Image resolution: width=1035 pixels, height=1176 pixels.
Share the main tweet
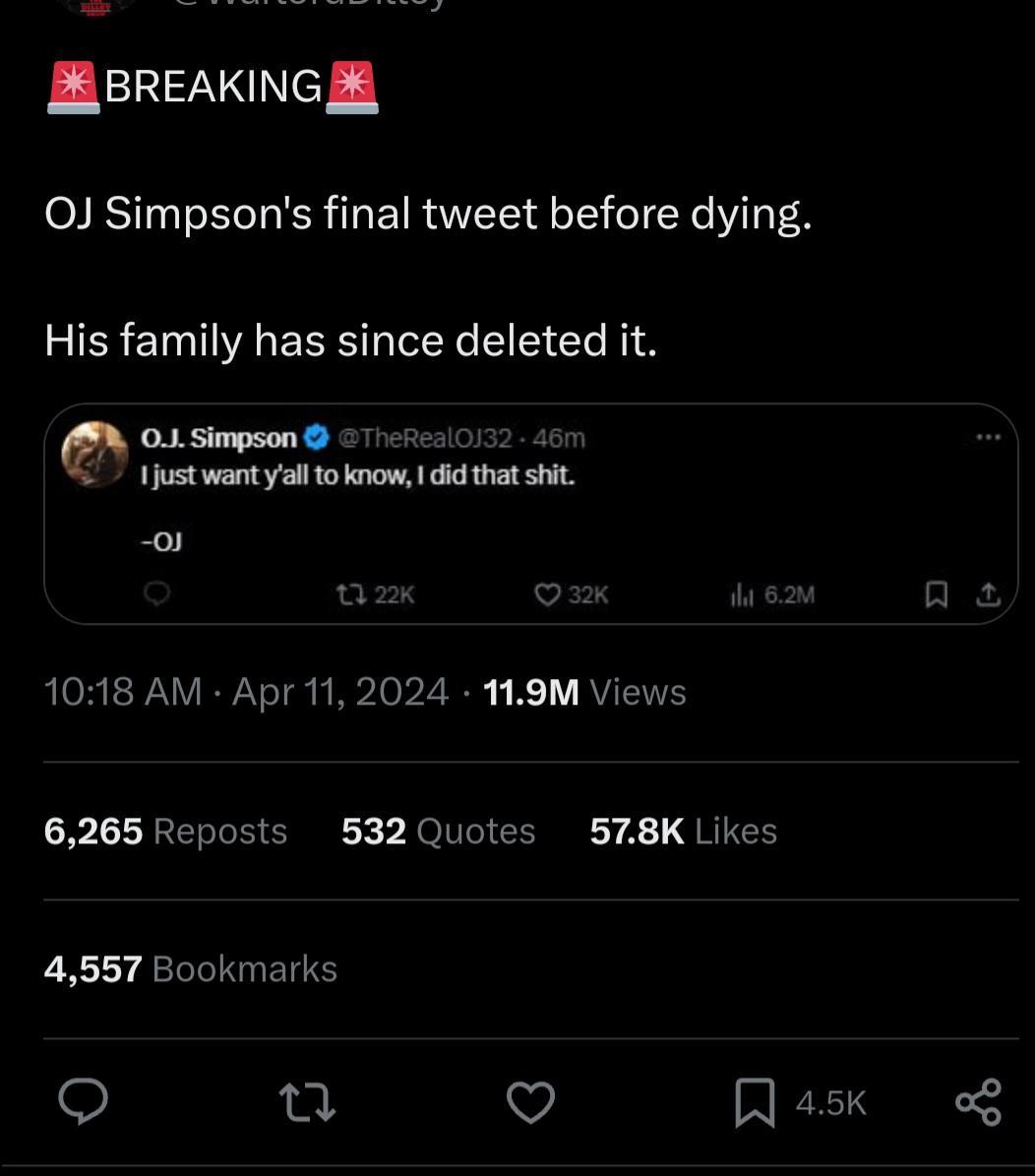[x=978, y=1101]
